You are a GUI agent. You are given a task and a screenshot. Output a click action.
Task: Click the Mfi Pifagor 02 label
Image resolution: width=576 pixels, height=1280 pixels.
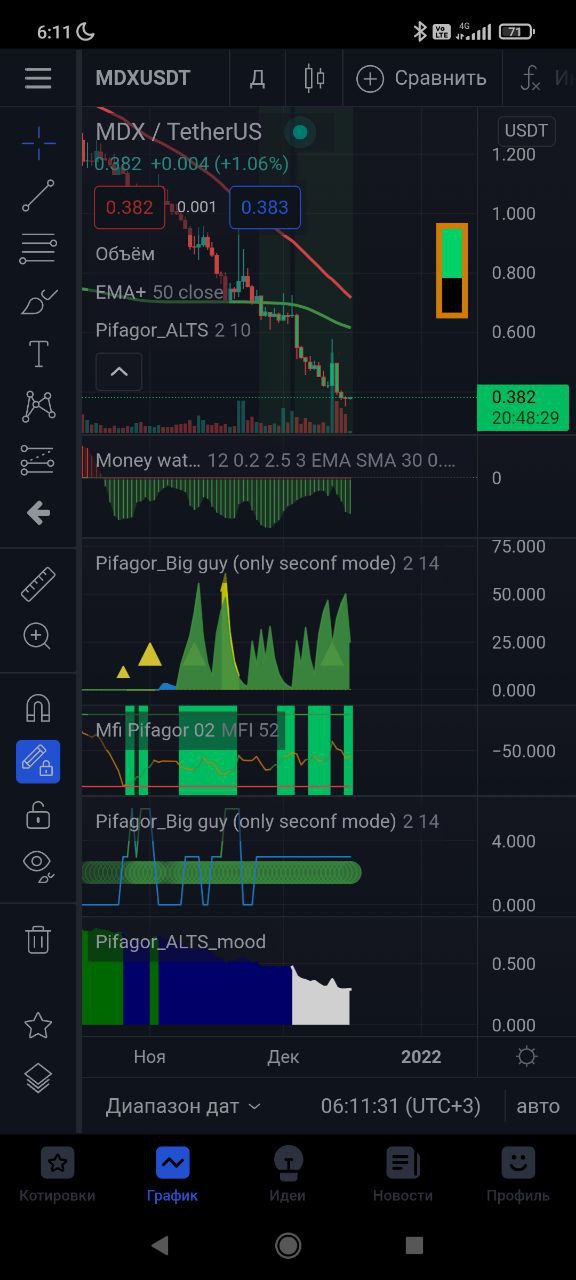(x=155, y=730)
